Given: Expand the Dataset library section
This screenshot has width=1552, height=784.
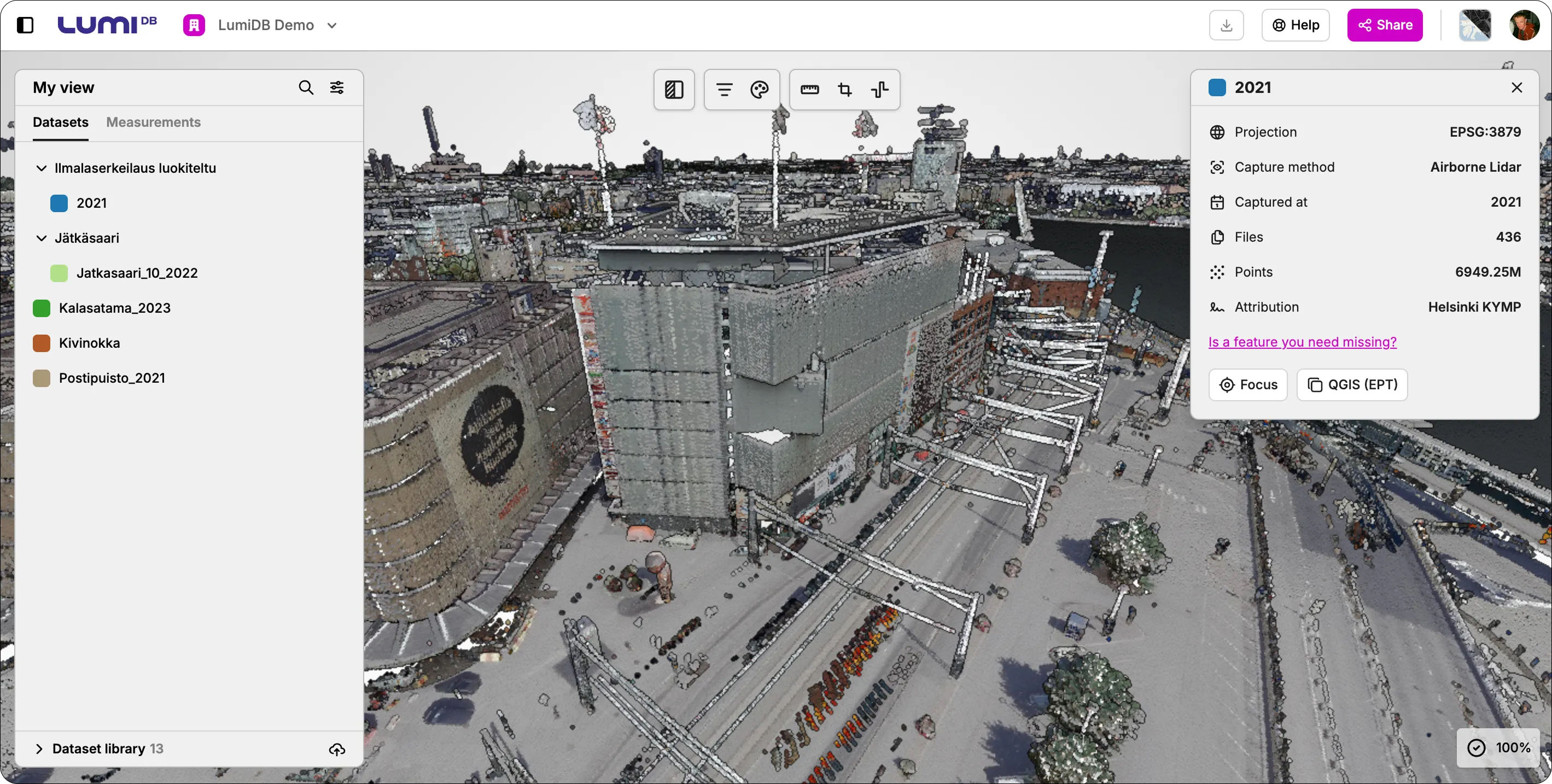Looking at the screenshot, I should [x=39, y=748].
